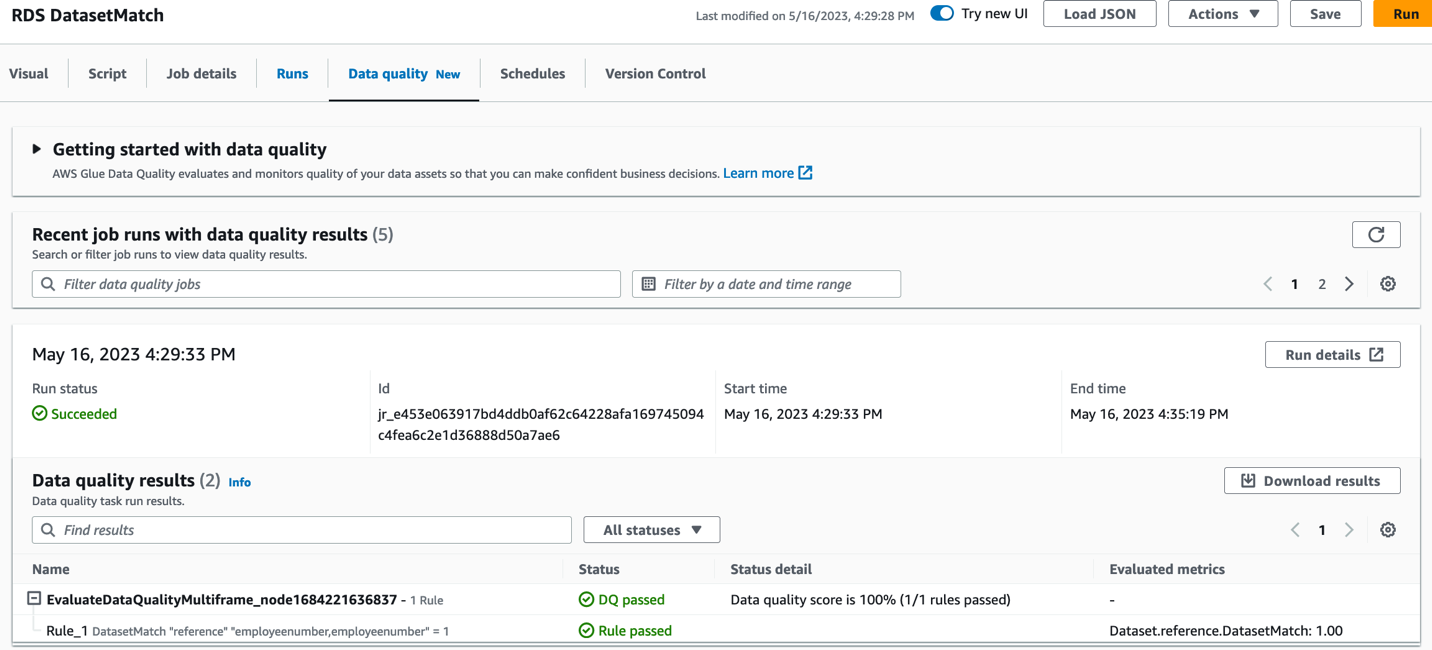This screenshot has height=650, width=1432.
Task: Click the Save button
Action: [x=1325, y=14]
